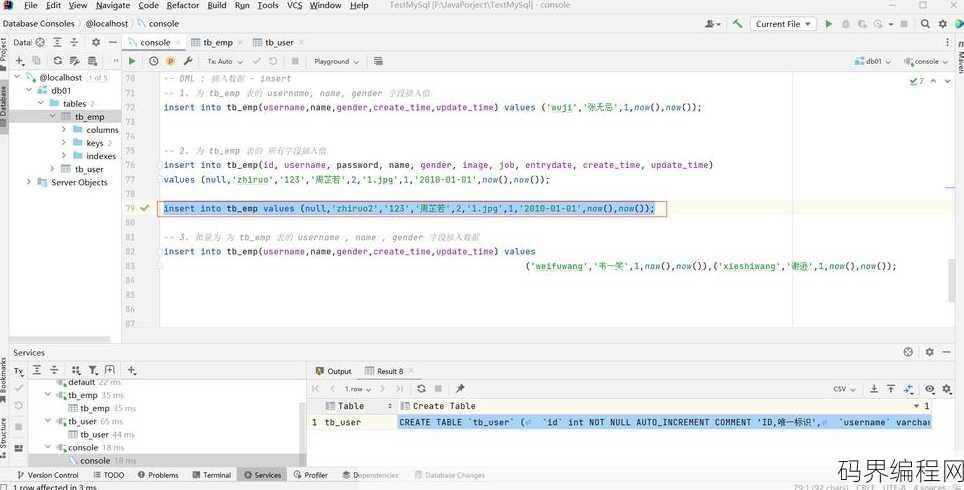Viewport: 964px width, 490px height.
Task: Select tb_user in the database tree
Action: [89, 169]
